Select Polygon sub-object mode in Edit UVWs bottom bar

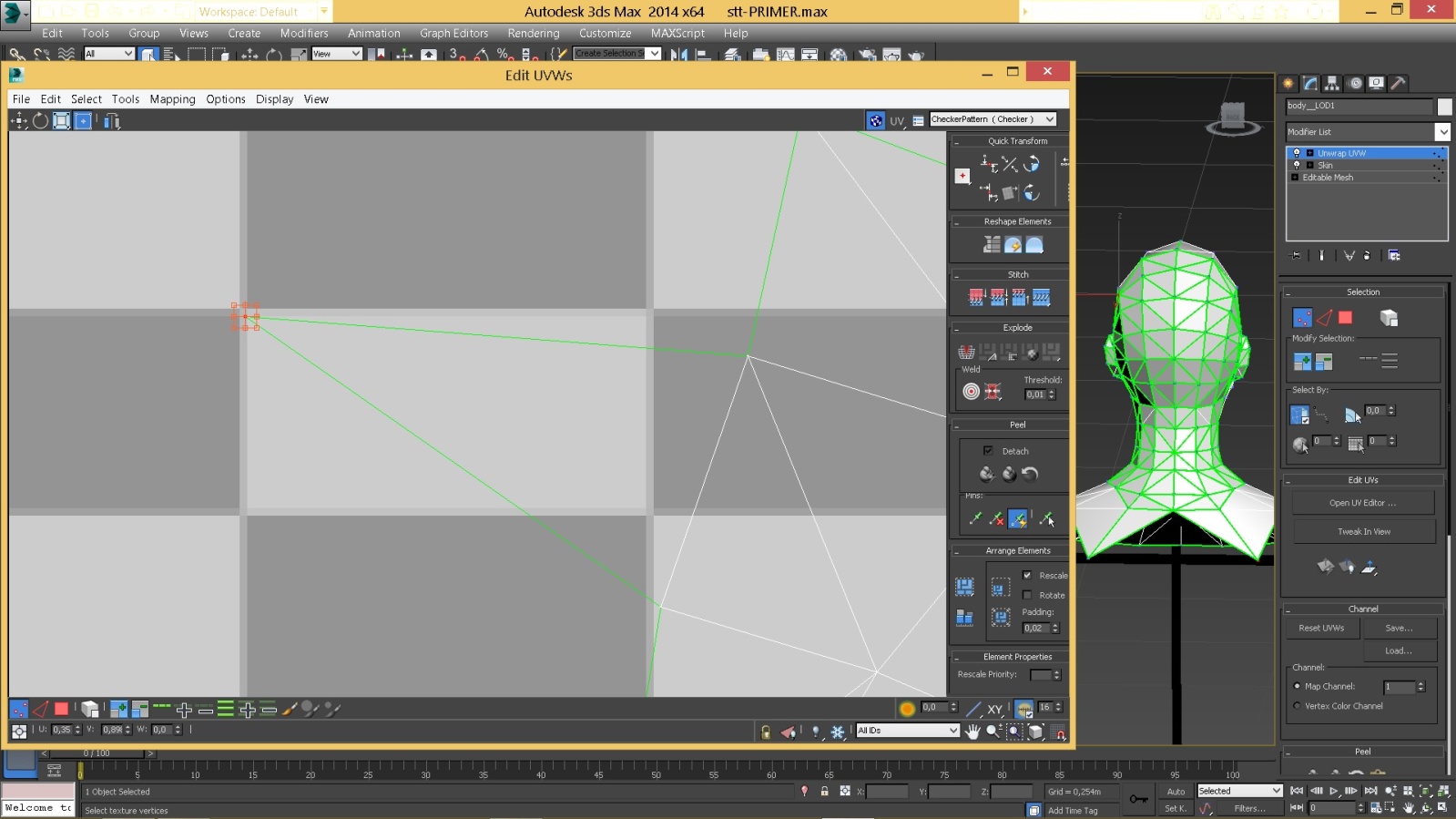61,709
